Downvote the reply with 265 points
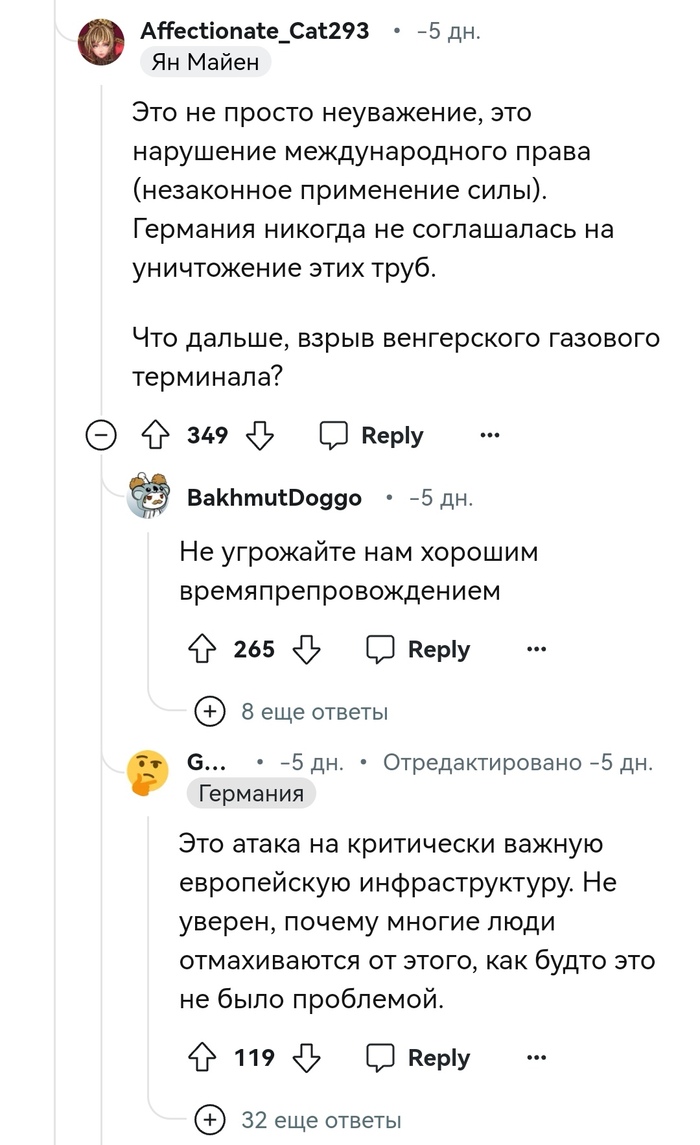Image resolution: width=700 pixels, height=1145 pixels. (x=307, y=649)
